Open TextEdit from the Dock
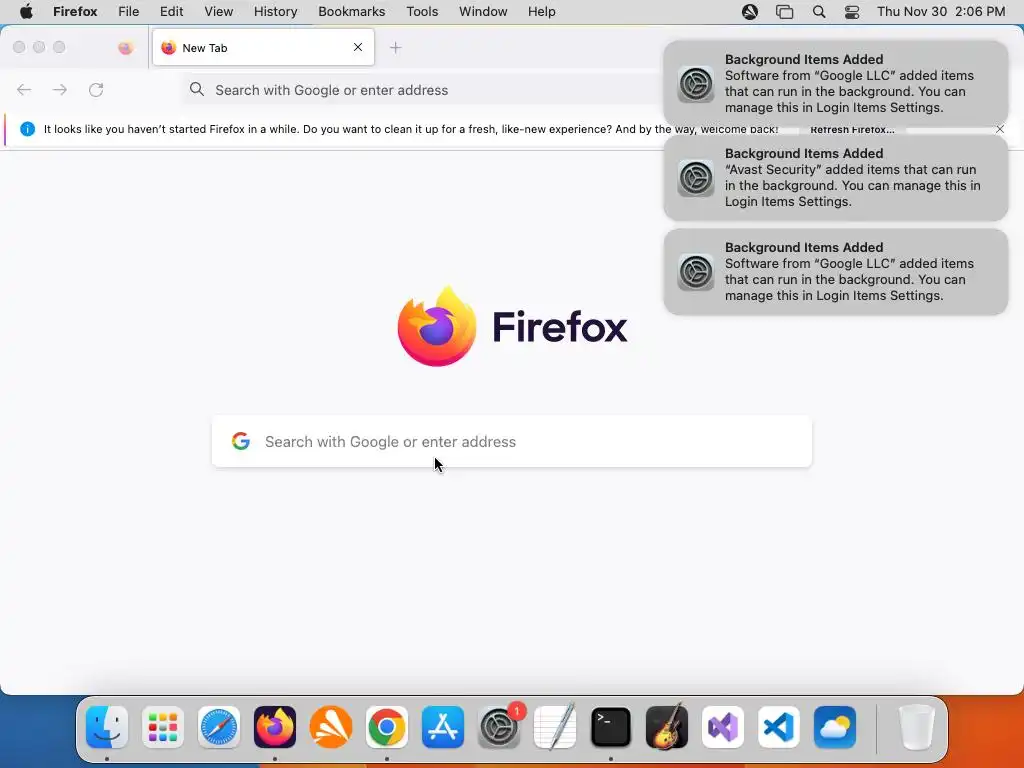This screenshot has height=768, width=1024. pyautogui.click(x=555, y=727)
